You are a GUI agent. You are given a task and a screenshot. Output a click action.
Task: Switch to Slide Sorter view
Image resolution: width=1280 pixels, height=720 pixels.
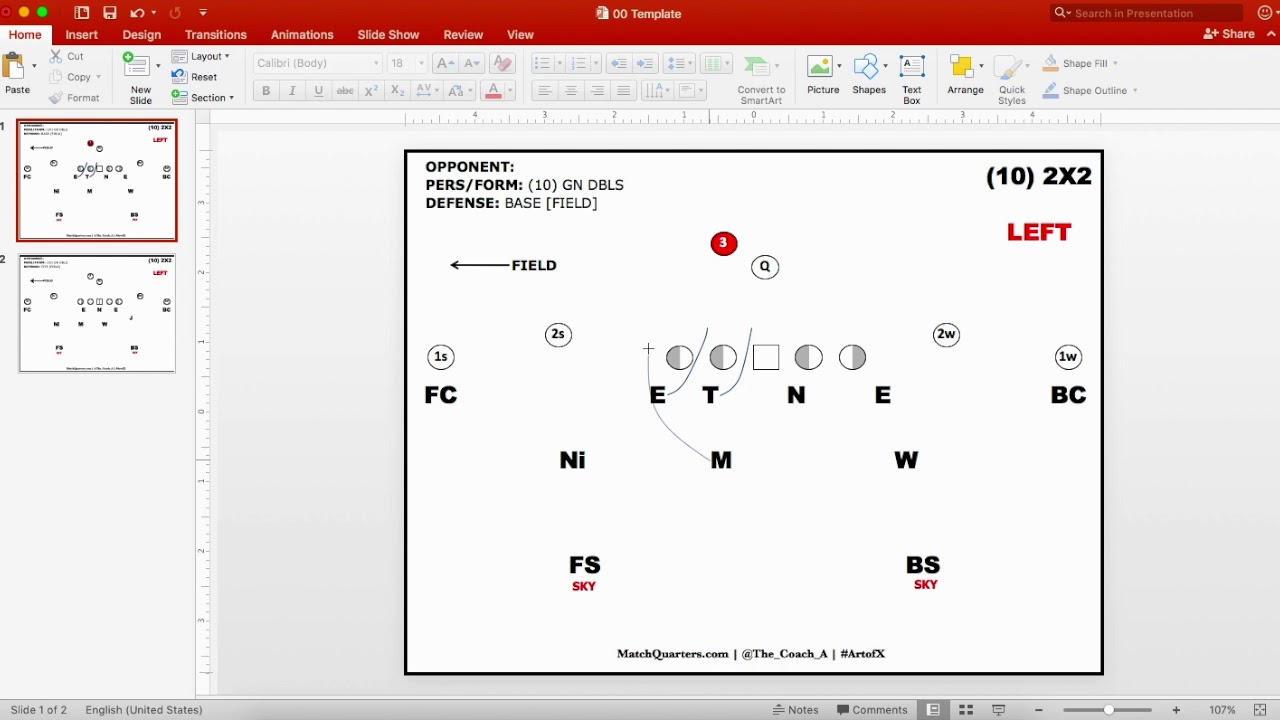966,710
